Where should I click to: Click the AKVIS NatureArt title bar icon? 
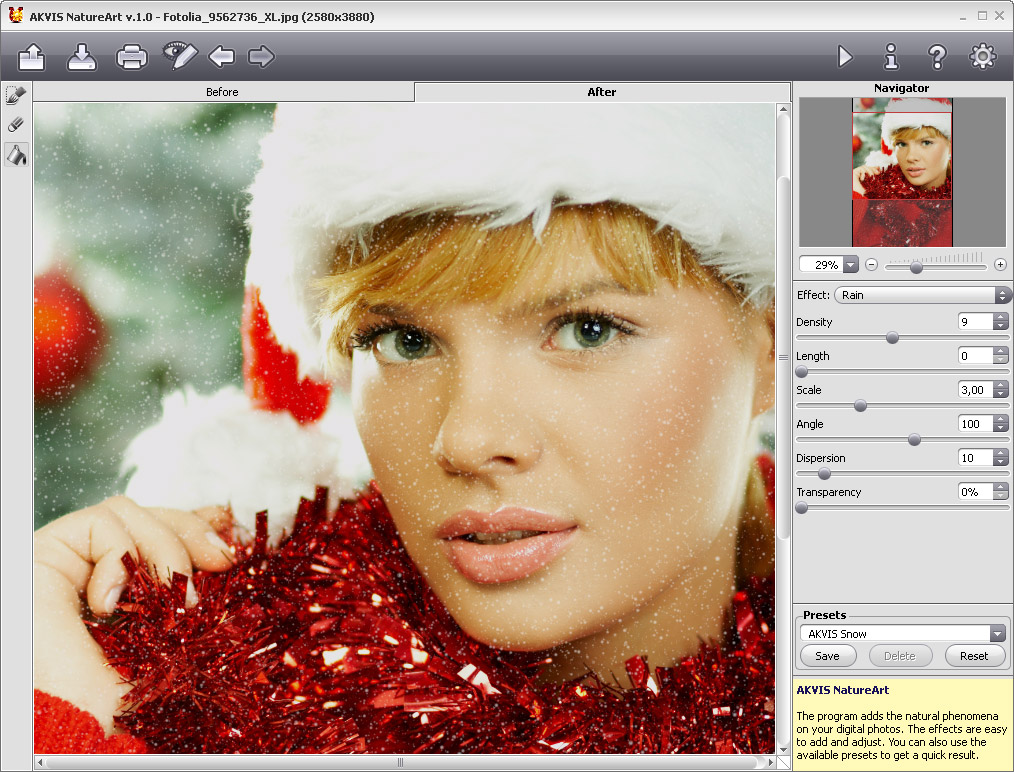(x=16, y=16)
